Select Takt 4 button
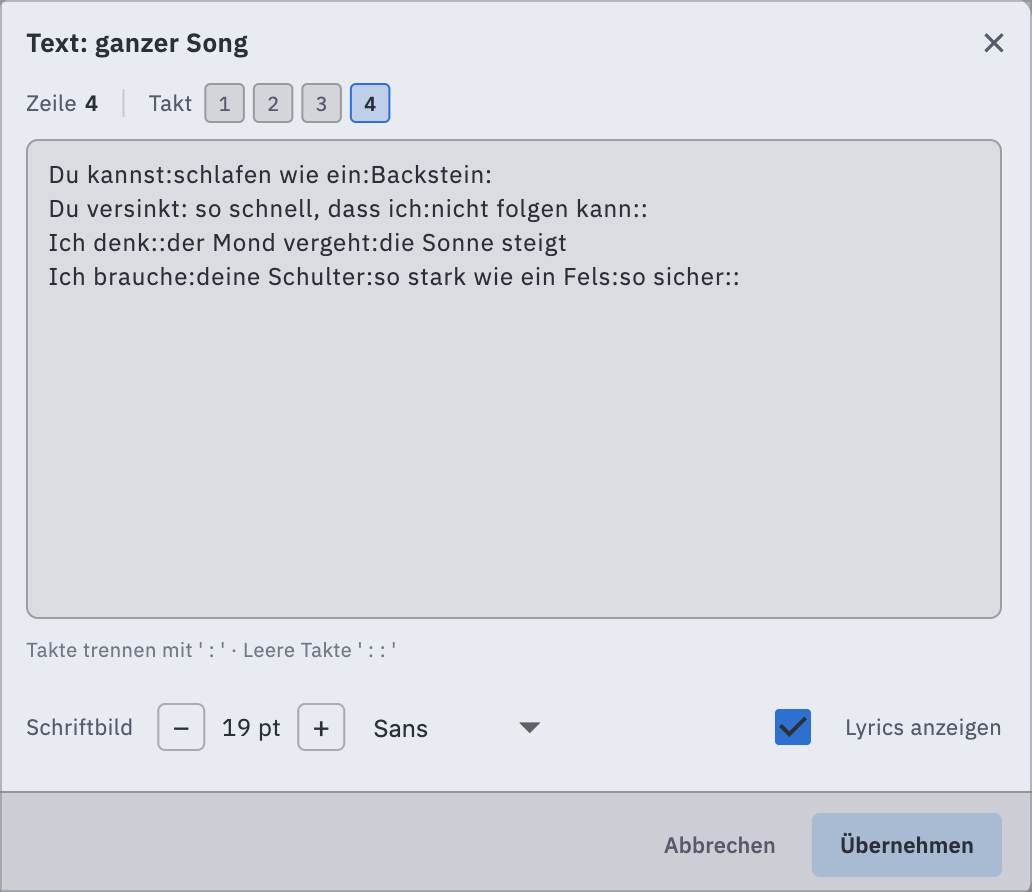The height and width of the screenshot is (892, 1032). click(x=370, y=103)
